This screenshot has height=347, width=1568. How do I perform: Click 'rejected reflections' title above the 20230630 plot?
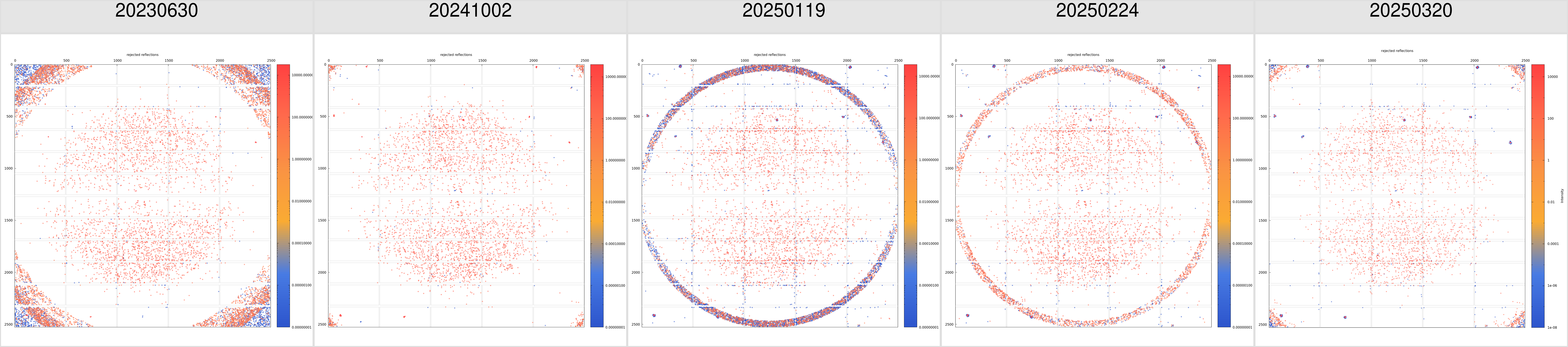pos(142,55)
